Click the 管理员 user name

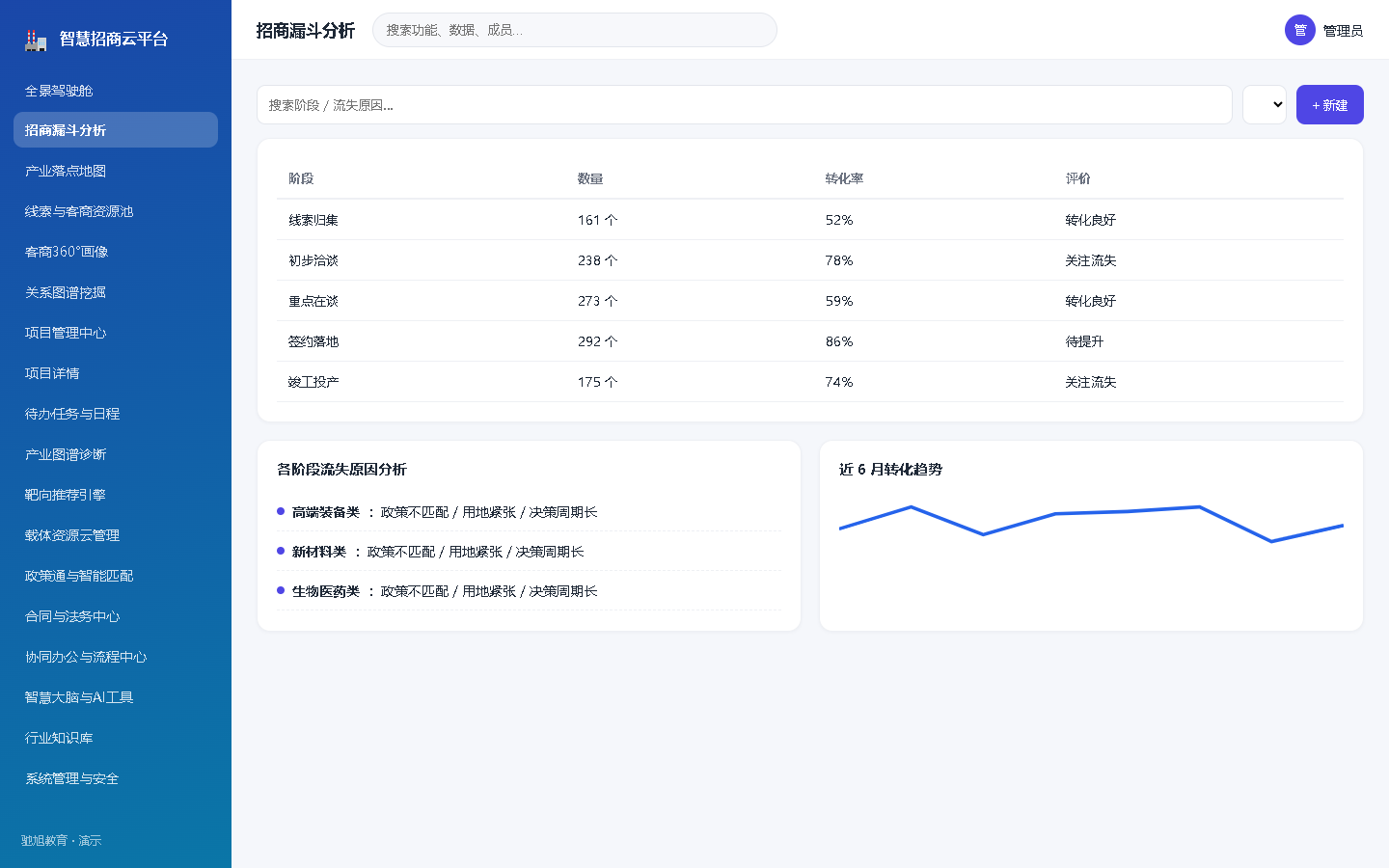pos(1343,31)
